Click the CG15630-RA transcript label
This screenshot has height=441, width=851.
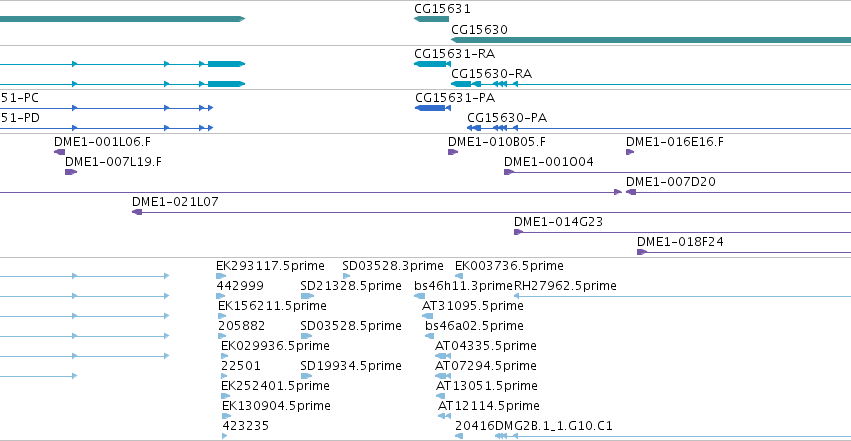click(492, 74)
